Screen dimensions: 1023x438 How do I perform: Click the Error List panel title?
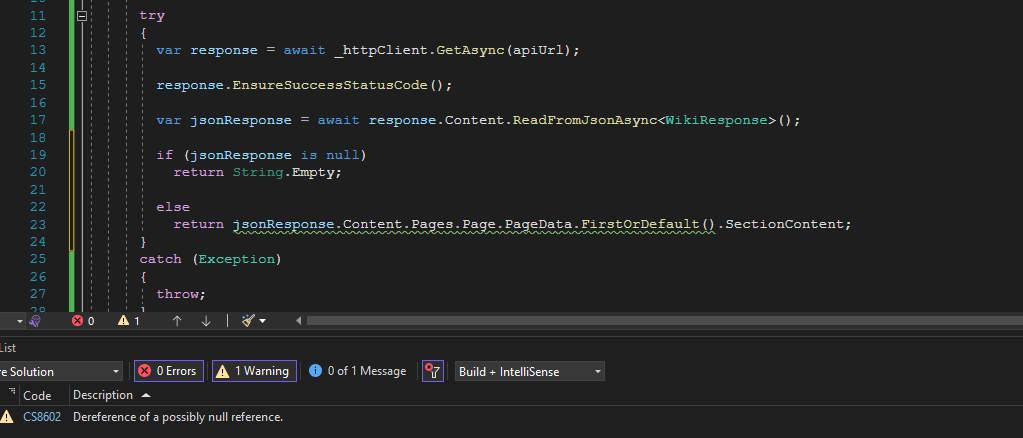(8, 348)
